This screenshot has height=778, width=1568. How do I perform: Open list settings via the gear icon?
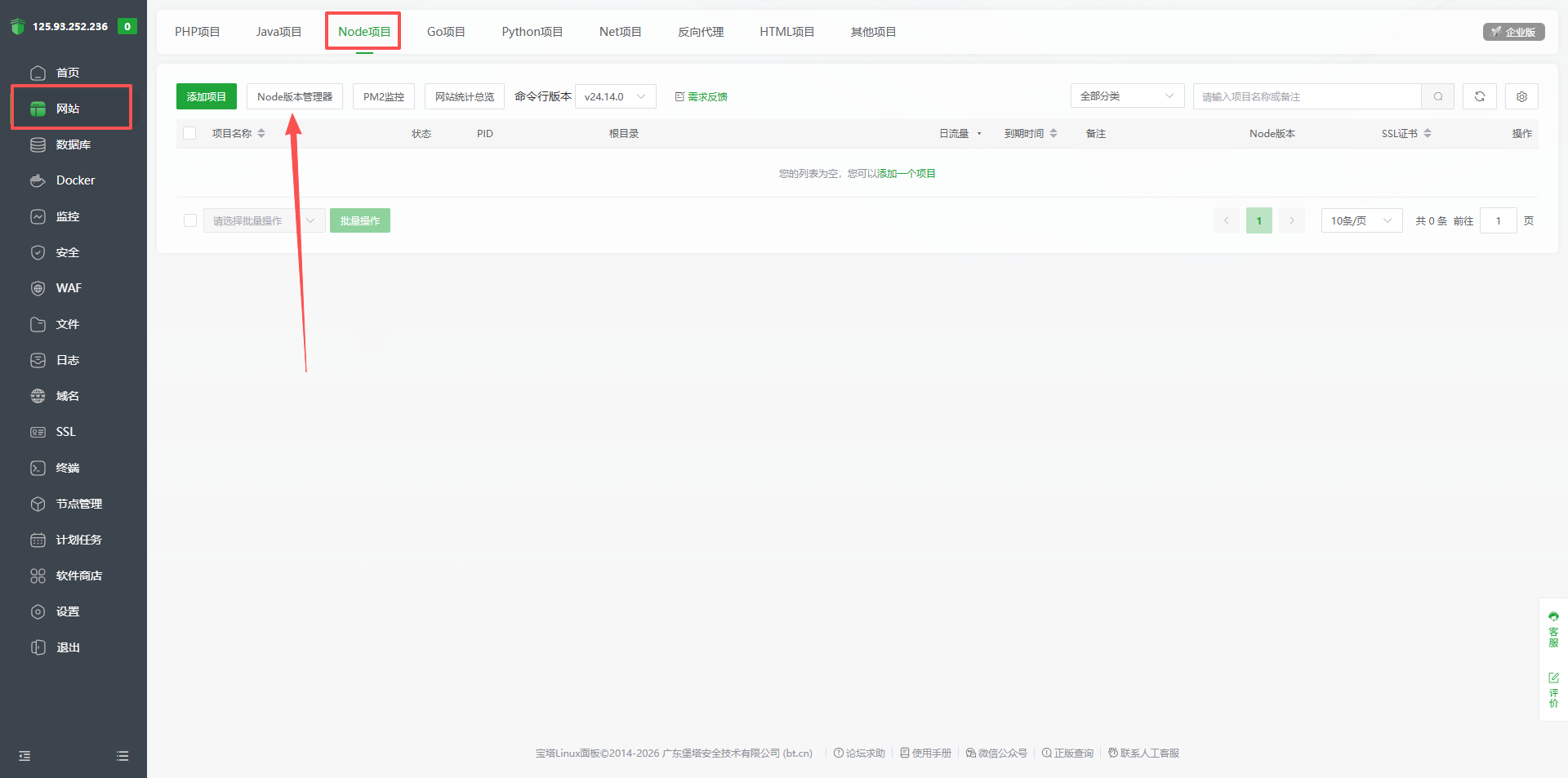[1521, 96]
